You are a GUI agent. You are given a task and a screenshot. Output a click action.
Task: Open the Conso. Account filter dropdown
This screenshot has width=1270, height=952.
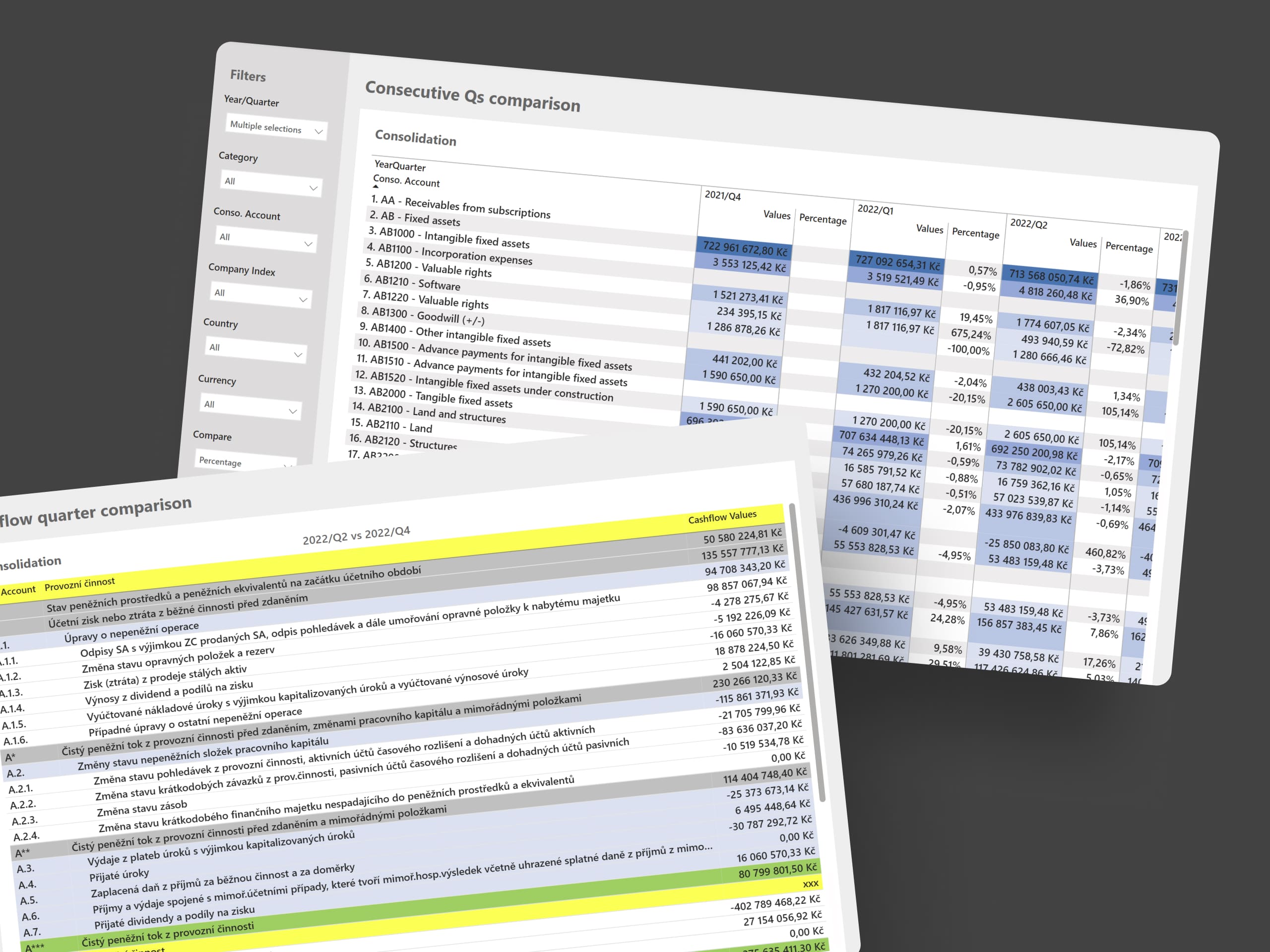265,240
